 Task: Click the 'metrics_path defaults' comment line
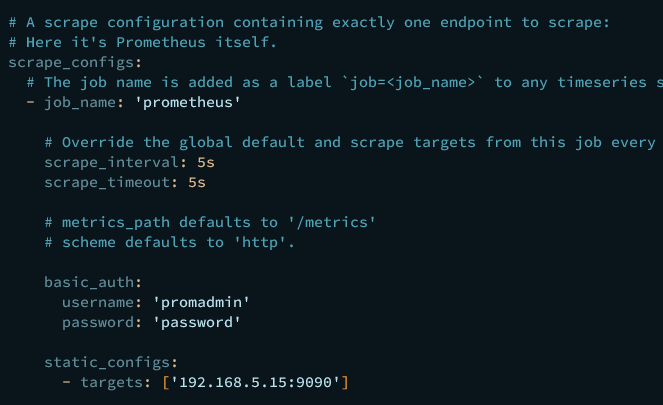point(210,222)
